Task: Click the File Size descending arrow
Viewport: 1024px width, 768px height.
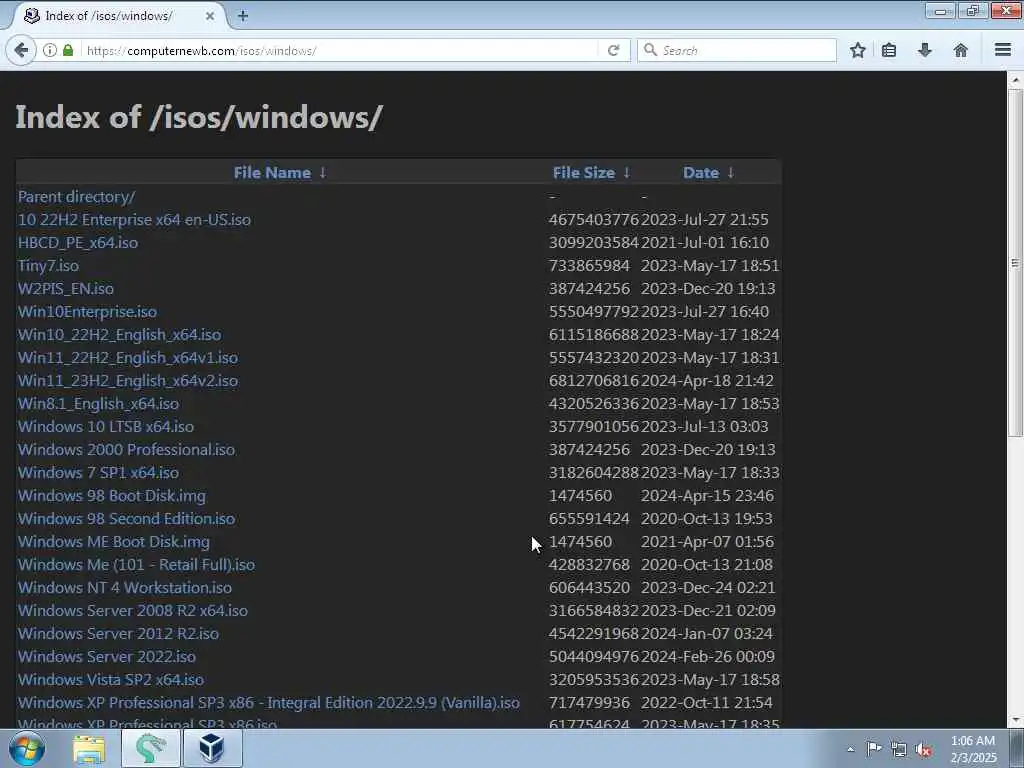Action: click(x=626, y=172)
